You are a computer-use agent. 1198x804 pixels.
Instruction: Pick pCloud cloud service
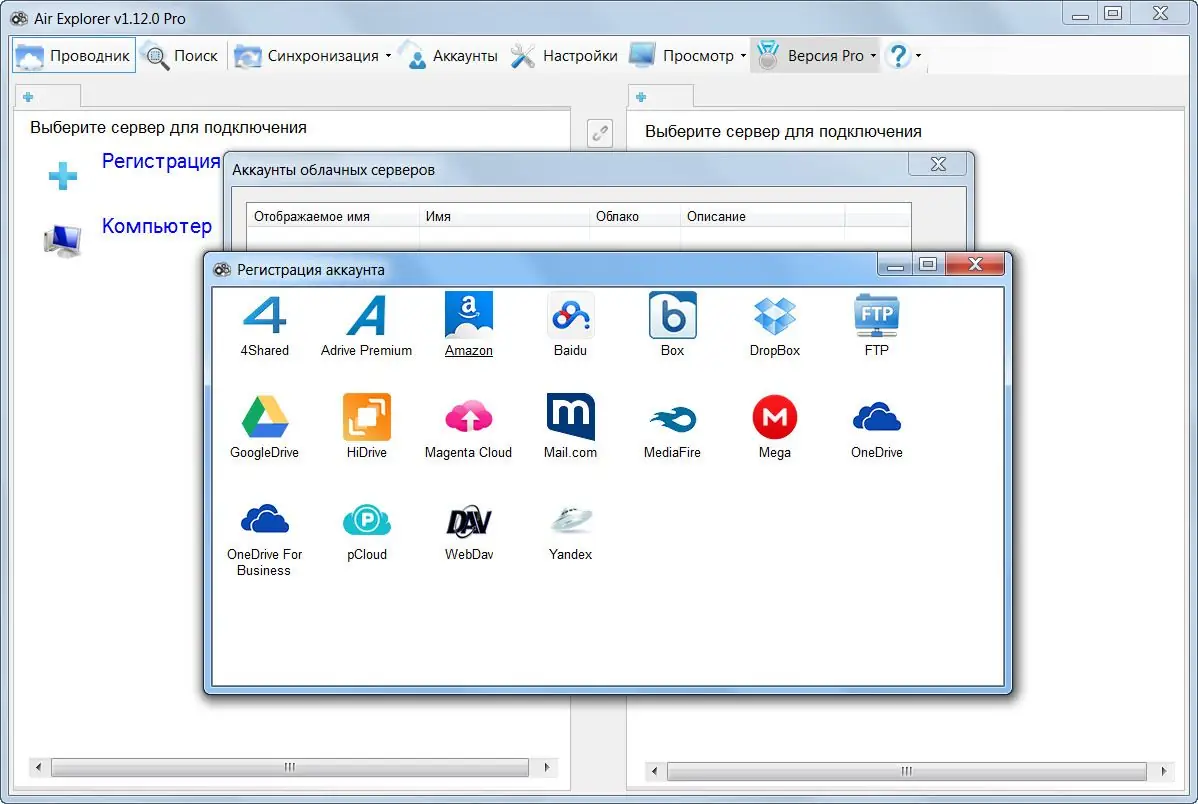[x=367, y=520]
